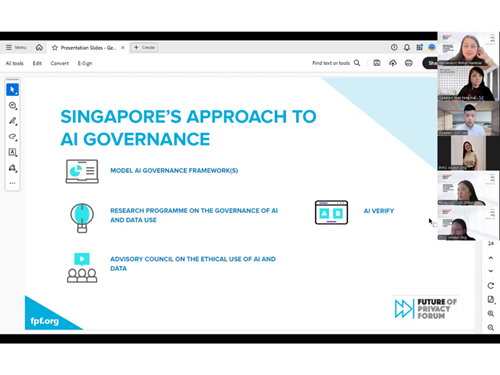Screen dimensions: 500x375
Task: Click the Share button
Action: 430,63
